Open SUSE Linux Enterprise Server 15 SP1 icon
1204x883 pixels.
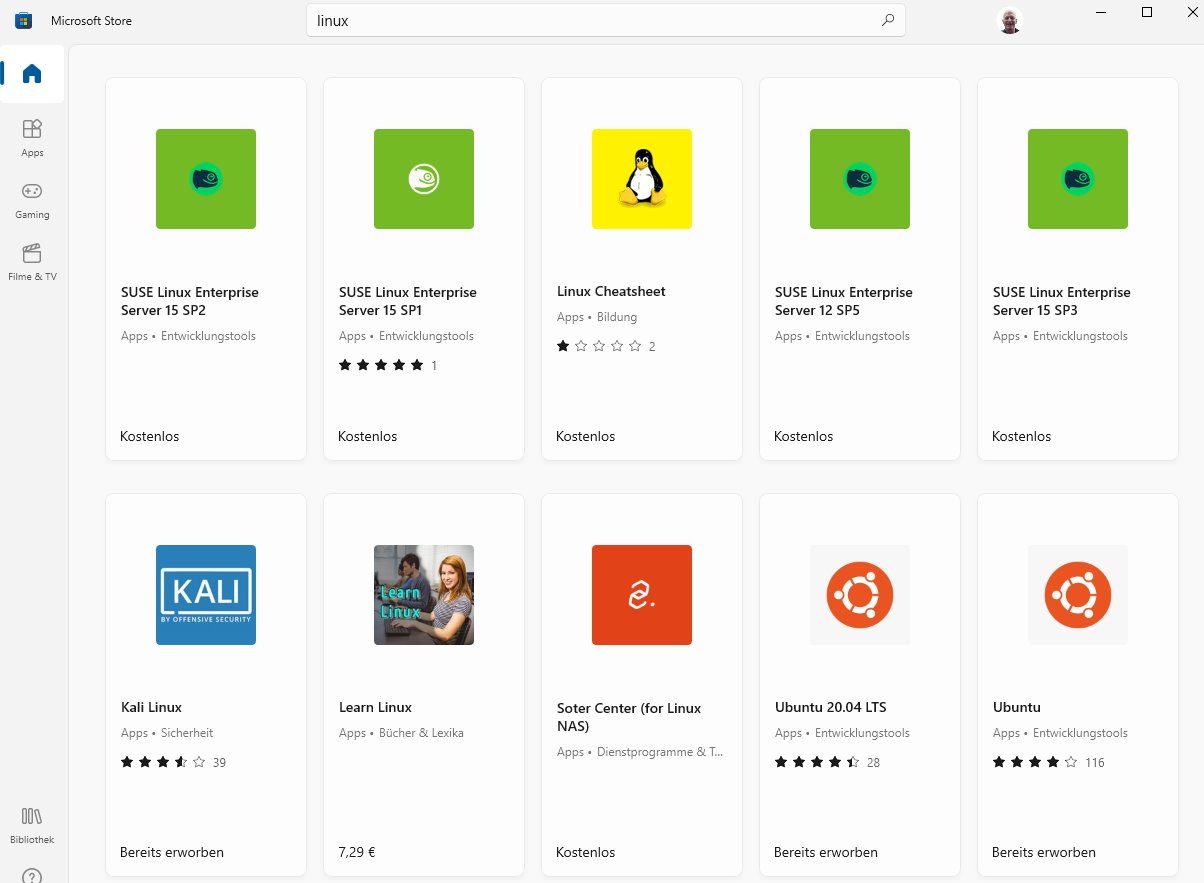[424, 179]
